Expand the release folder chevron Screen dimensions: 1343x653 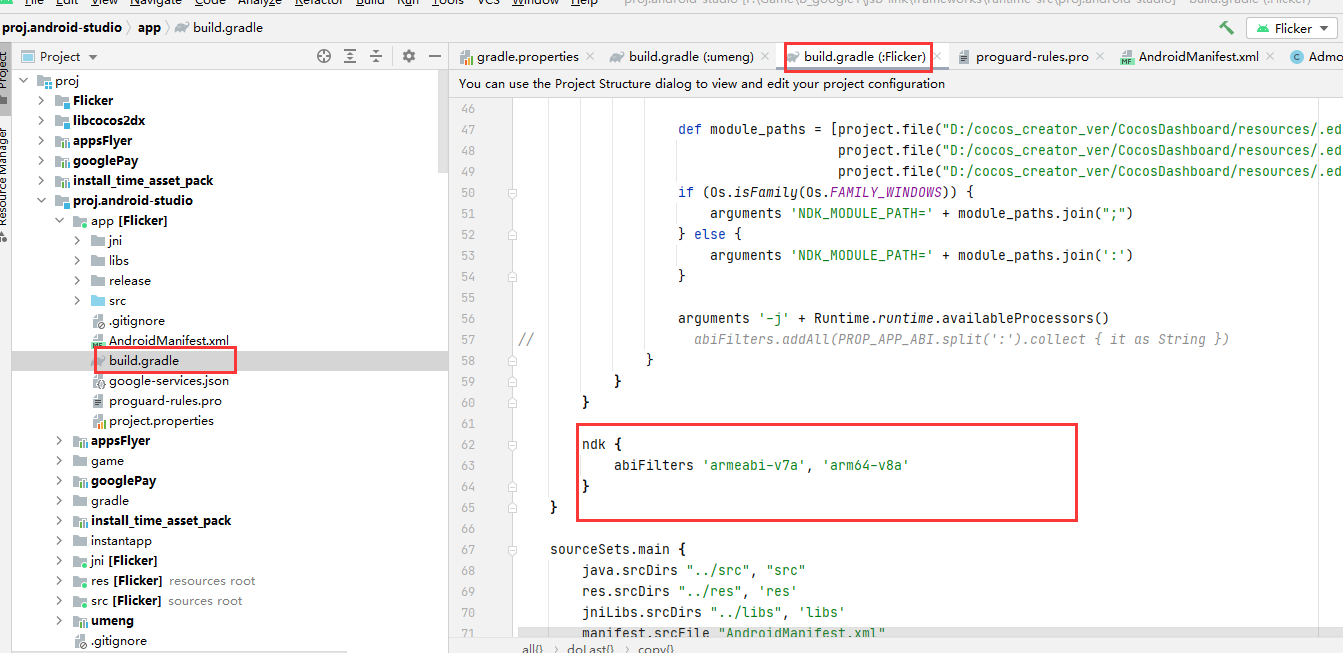tap(78, 281)
